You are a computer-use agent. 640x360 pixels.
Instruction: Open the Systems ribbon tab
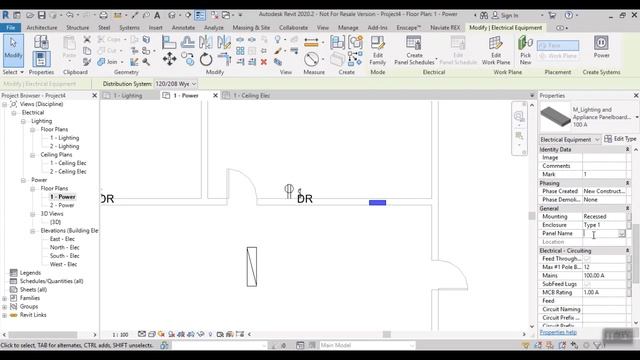[x=129, y=28]
